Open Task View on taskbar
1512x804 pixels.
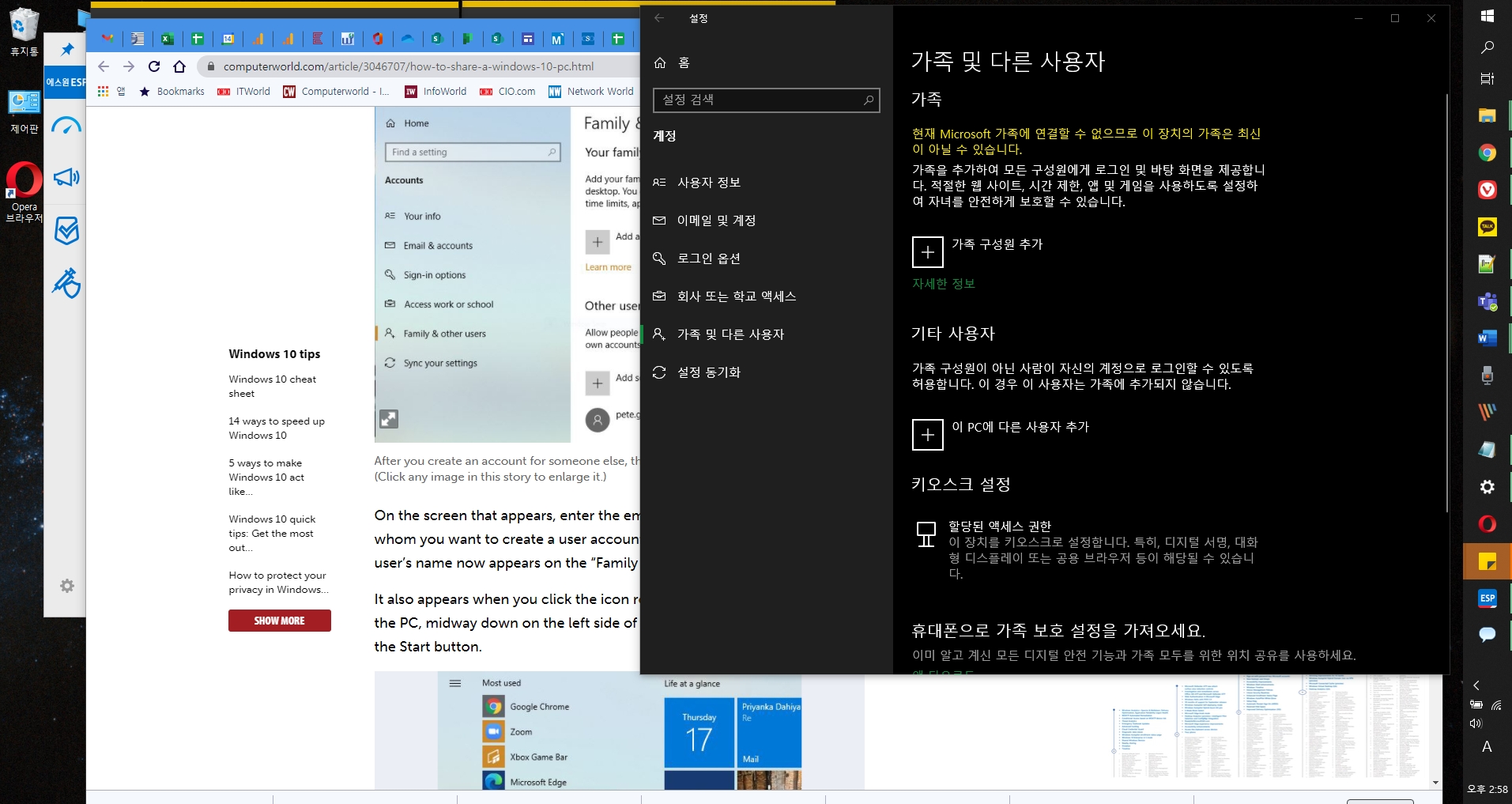(x=1487, y=78)
